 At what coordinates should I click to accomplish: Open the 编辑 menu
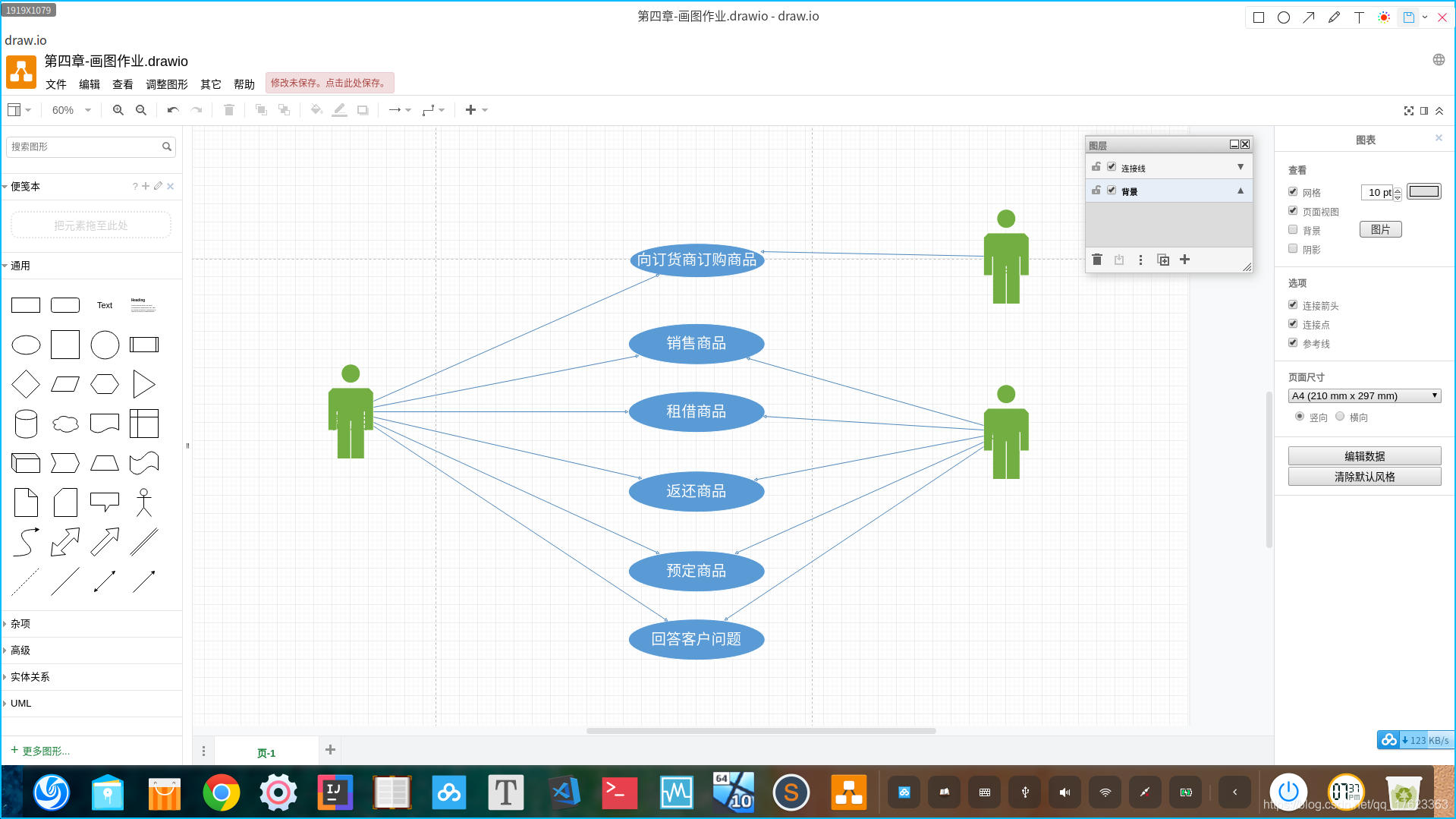pos(90,84)
